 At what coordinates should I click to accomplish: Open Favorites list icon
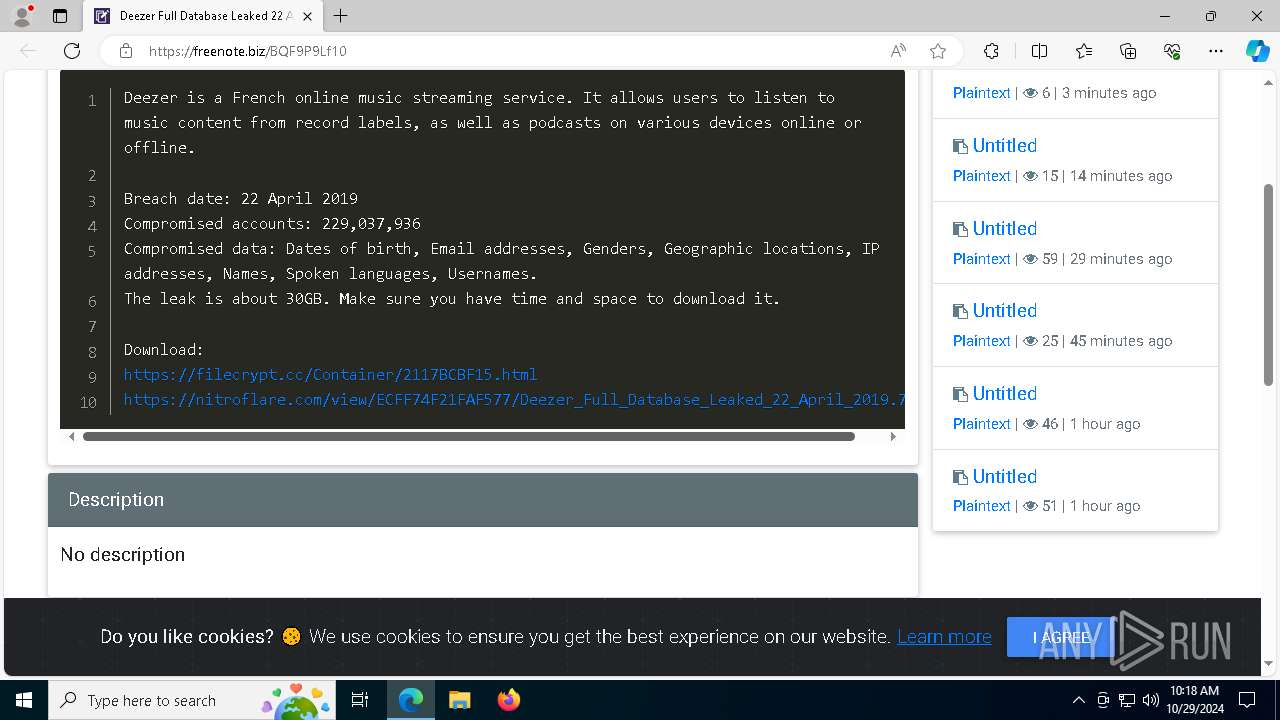(1084, 51)
